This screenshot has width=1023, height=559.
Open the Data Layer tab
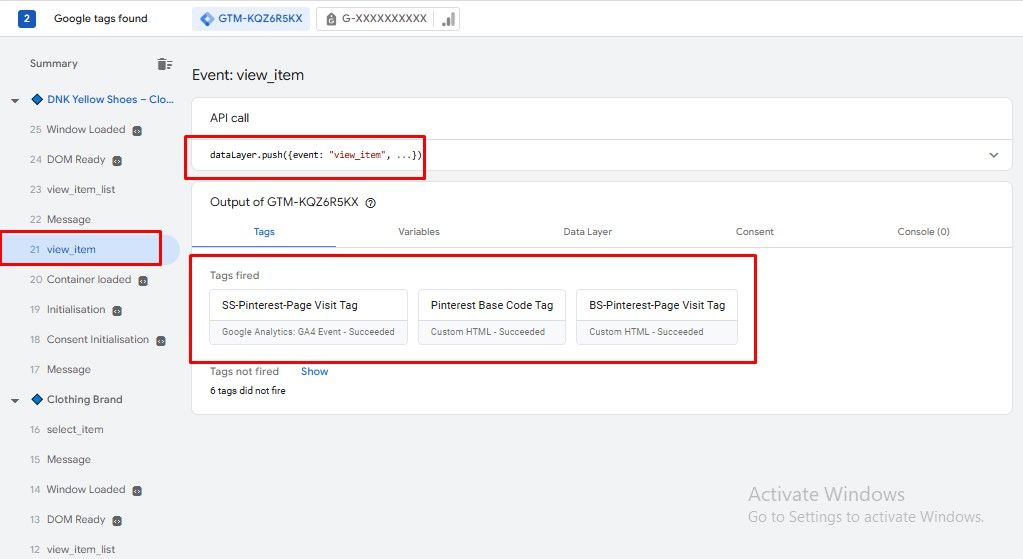587,232
